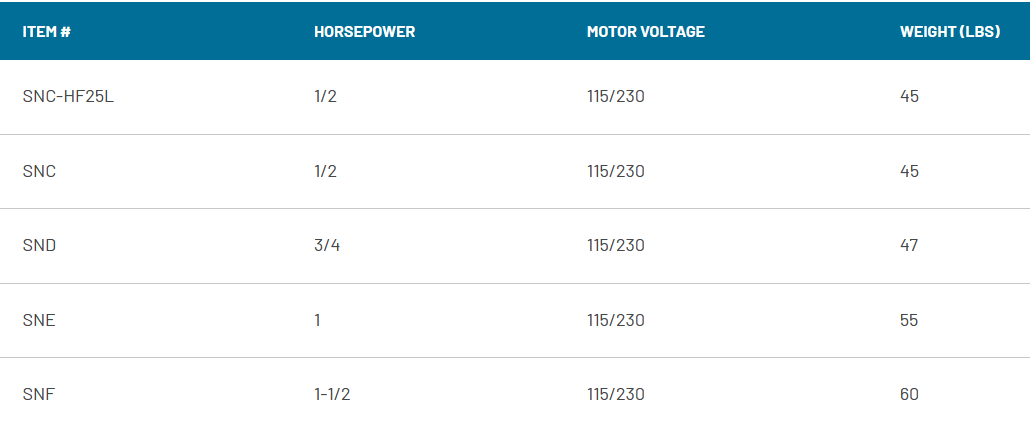Screen dimensions: 1030x426
Task: Click the weight value 60
Action: pos(909,395)
